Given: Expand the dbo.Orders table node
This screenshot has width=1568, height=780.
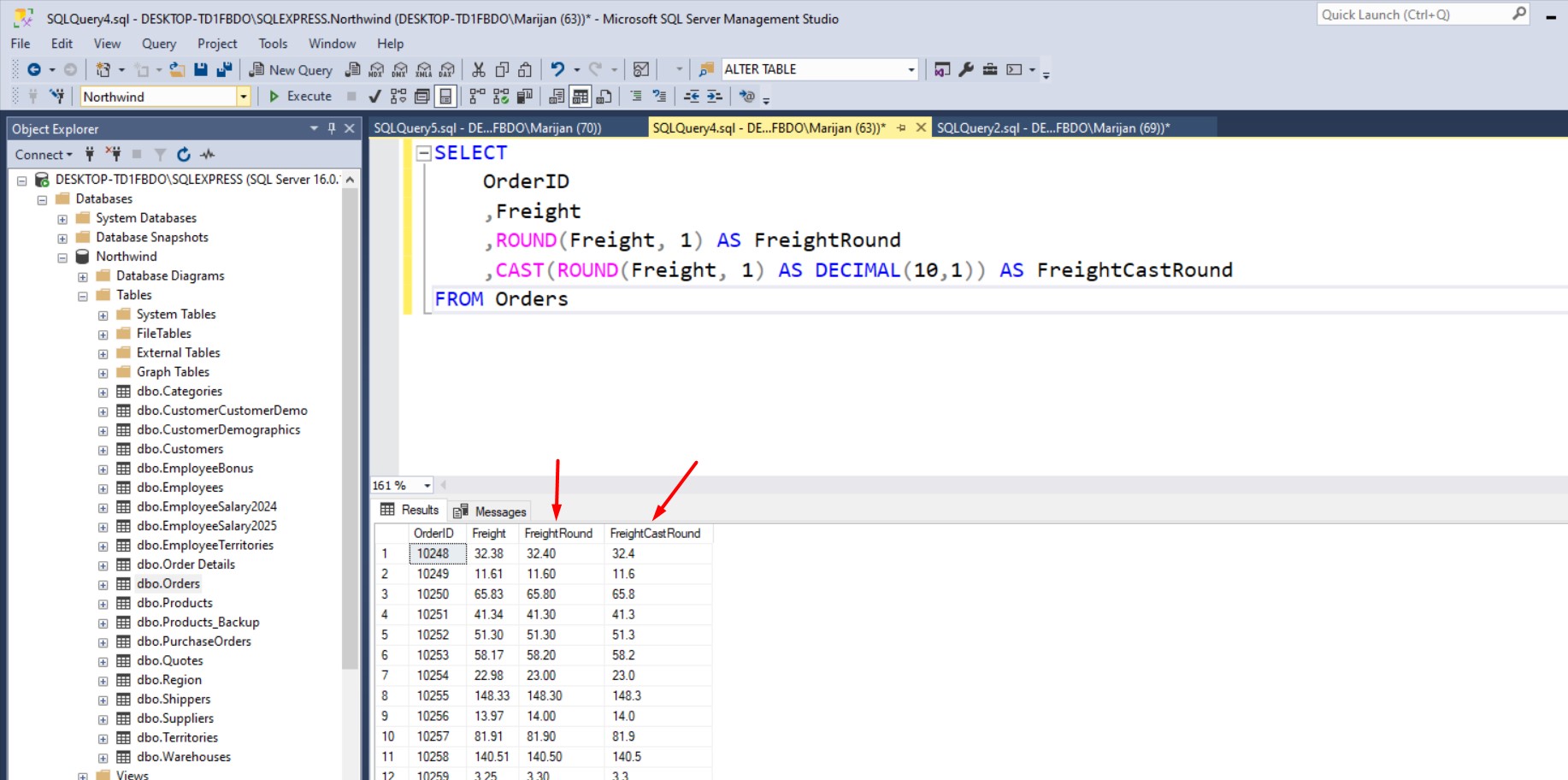Looking at the screenshot, I should click(x=103, y=585).
